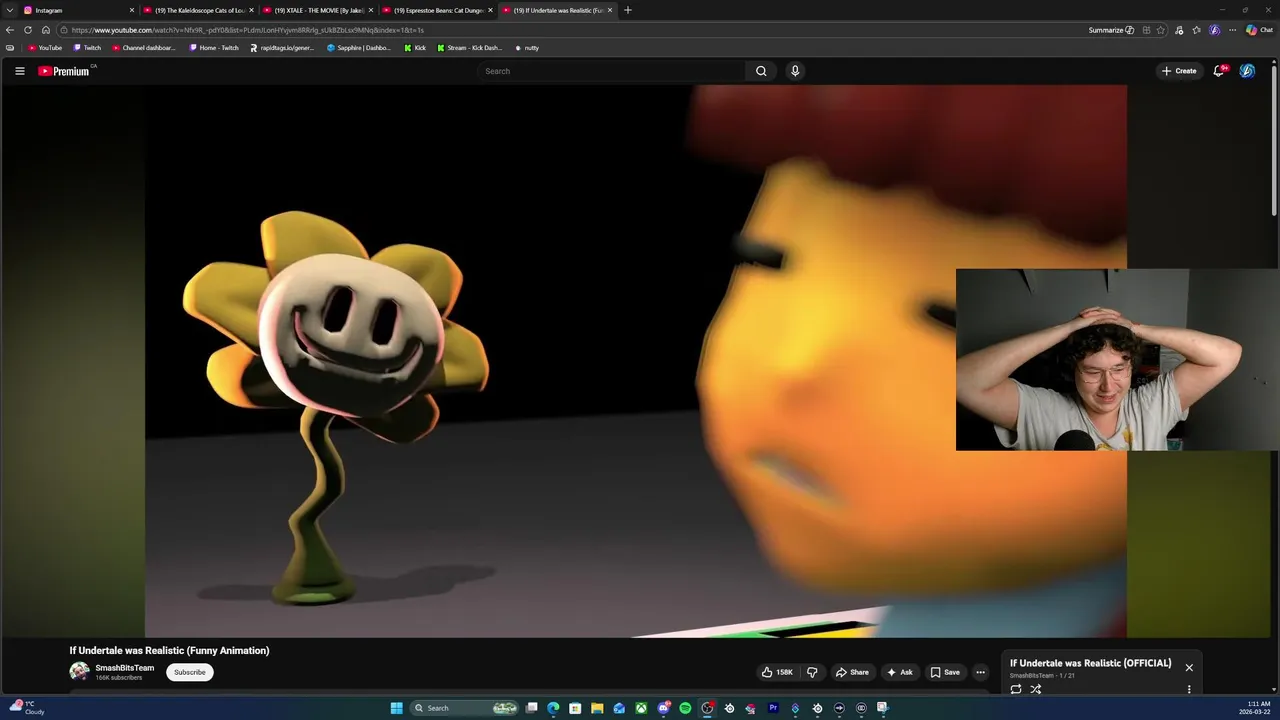Close the Instagram tab
The width and height of the screenshot is (1280, 720).
pyautogui.click(x=131, y=10)
